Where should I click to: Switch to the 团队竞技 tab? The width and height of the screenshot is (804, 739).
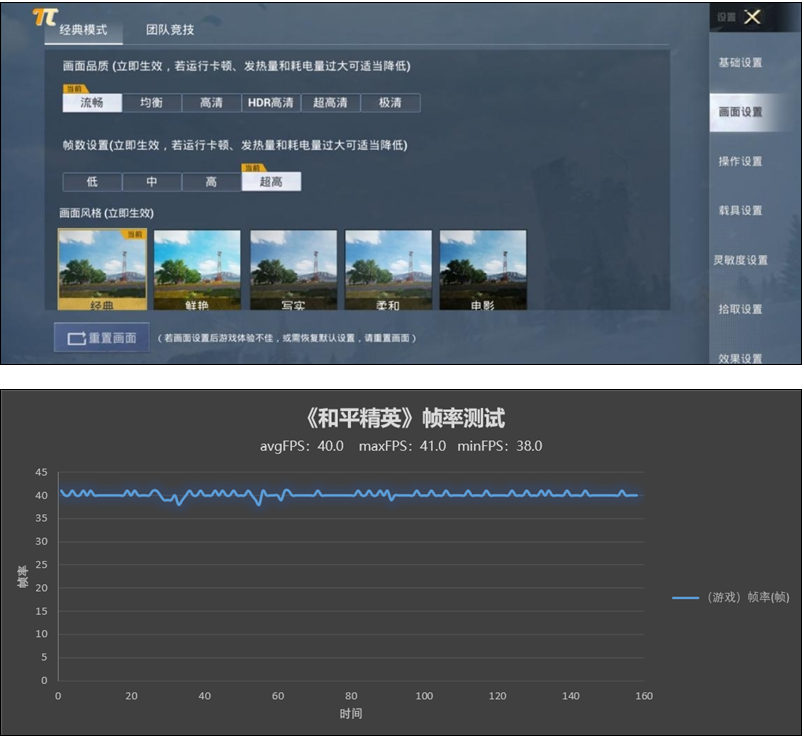click(169, 31)
